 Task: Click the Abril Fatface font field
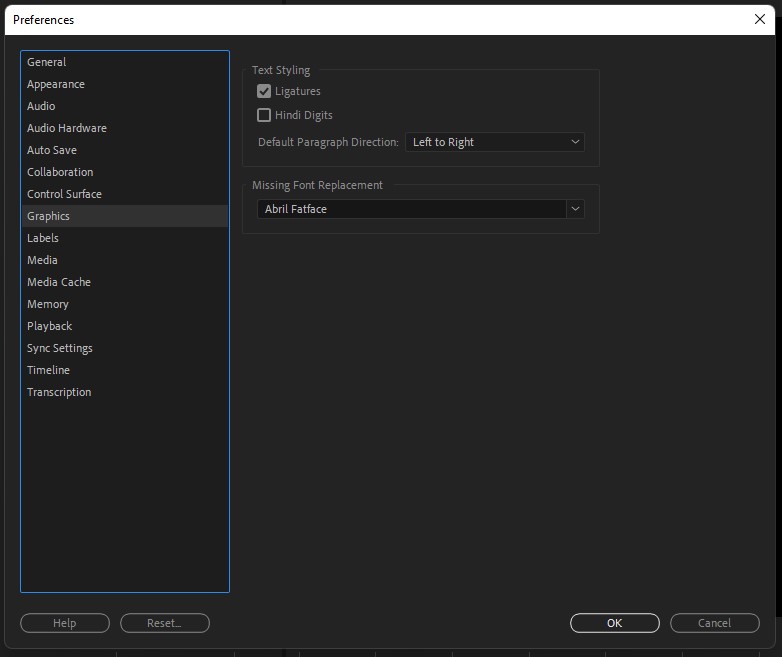click(x=411, y=209)
